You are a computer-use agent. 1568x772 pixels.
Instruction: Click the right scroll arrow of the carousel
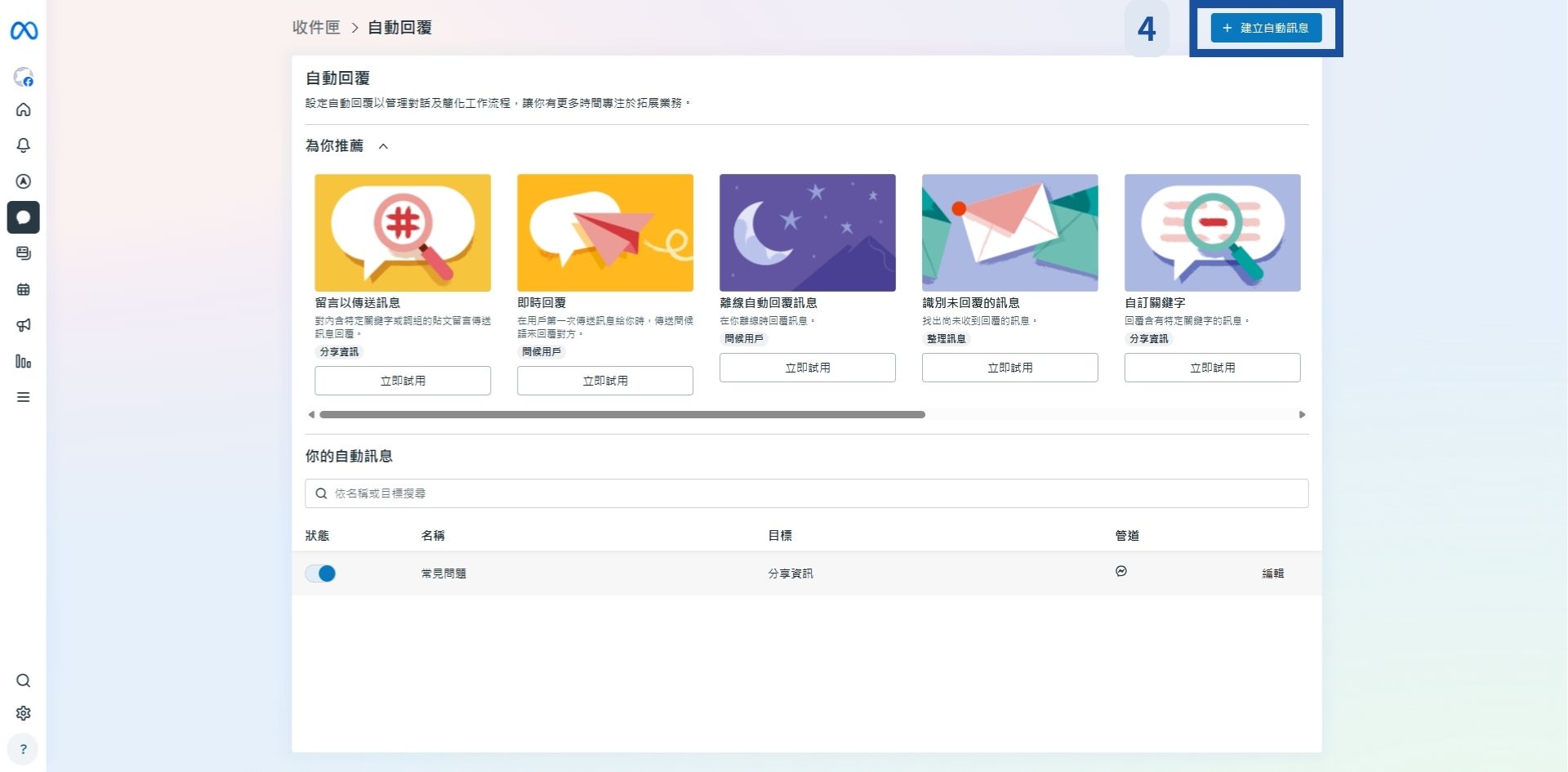tap(1303, 414)
